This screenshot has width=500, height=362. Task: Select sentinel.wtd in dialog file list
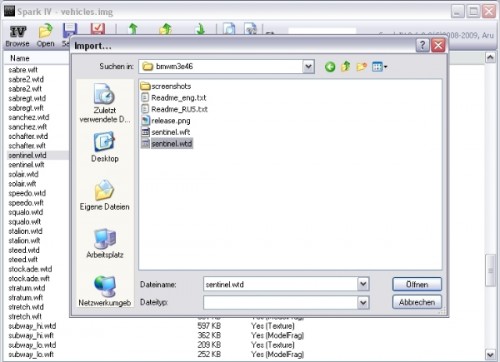pyautogui.click(x=167, y=144)
